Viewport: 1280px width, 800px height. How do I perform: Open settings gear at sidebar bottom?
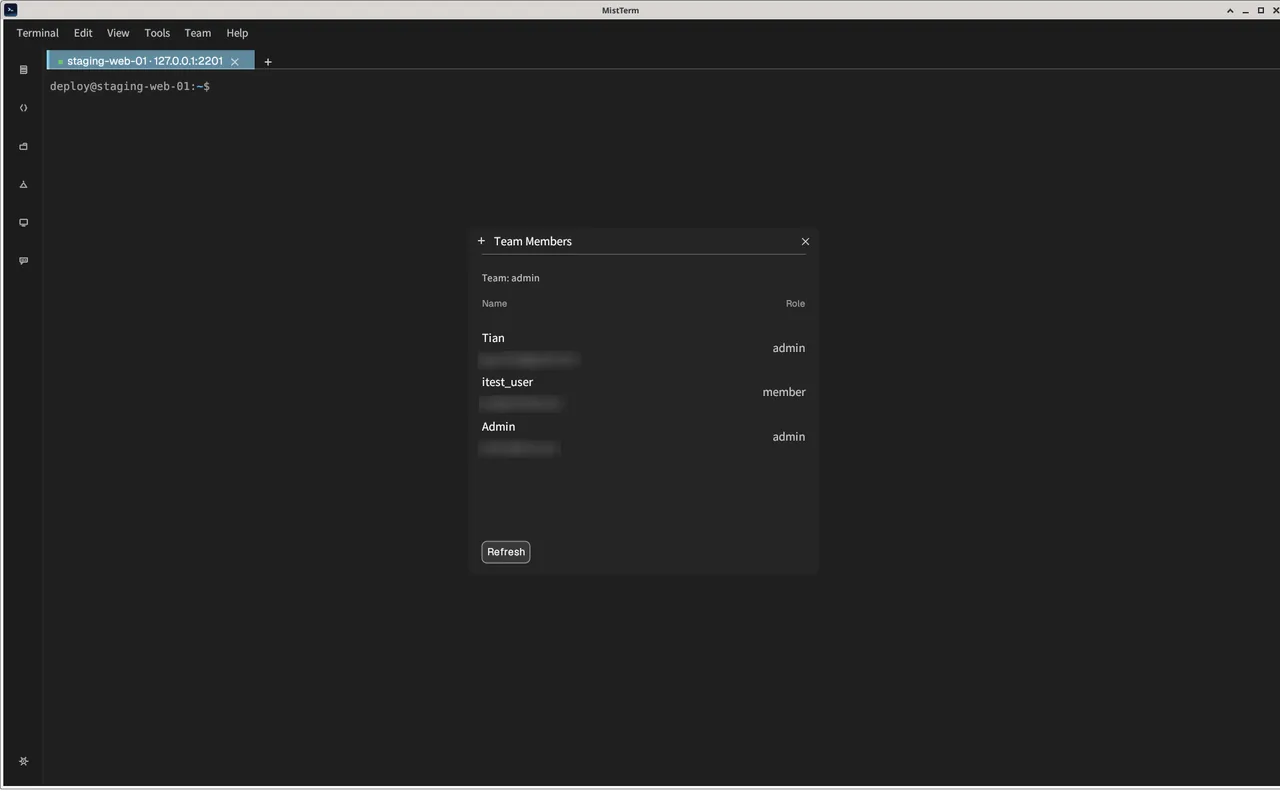pyautogui.click(x=24, y=761)
